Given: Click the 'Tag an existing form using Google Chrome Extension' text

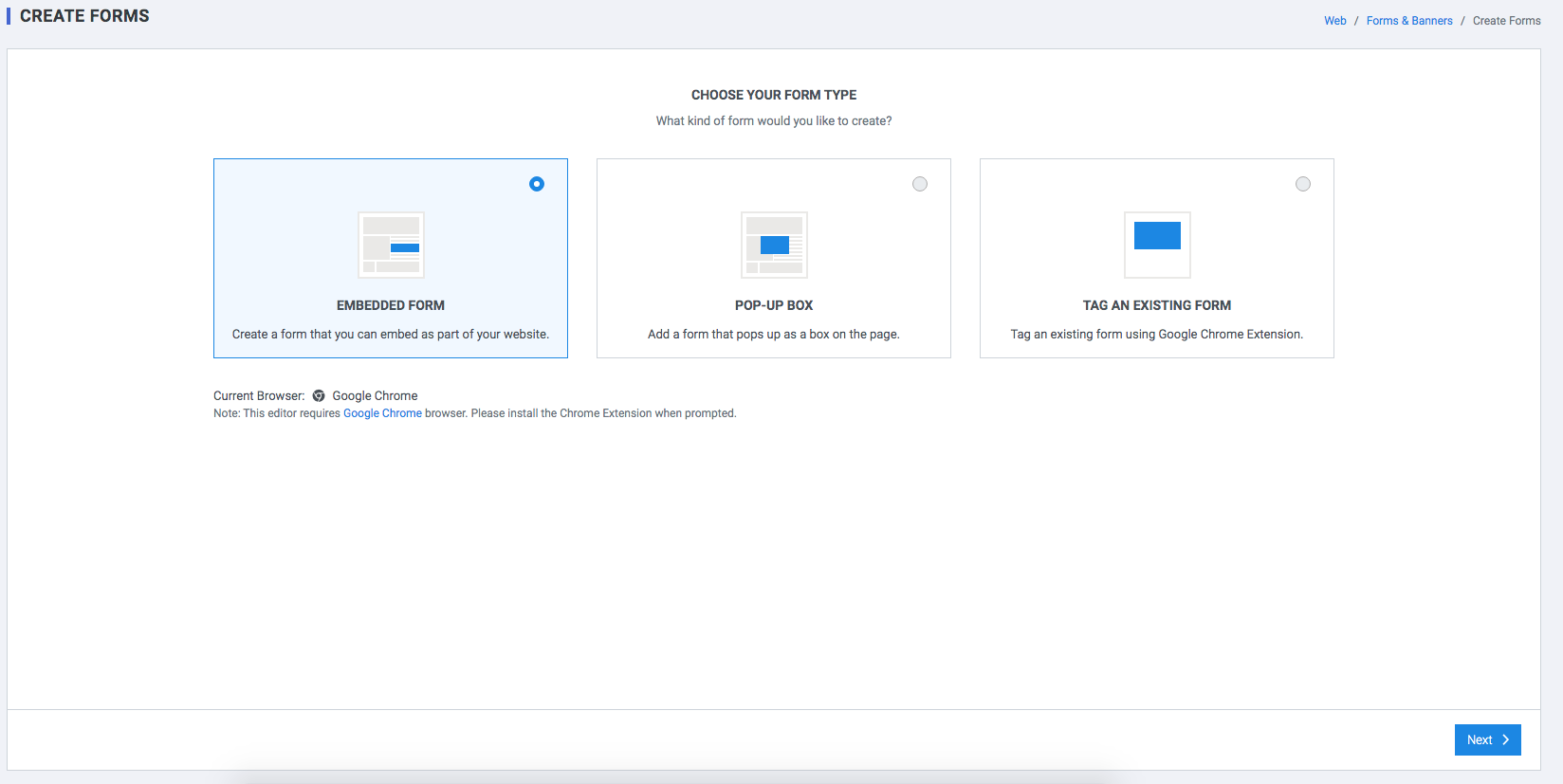Looking at the screenshot, I should pos(1157,335).
